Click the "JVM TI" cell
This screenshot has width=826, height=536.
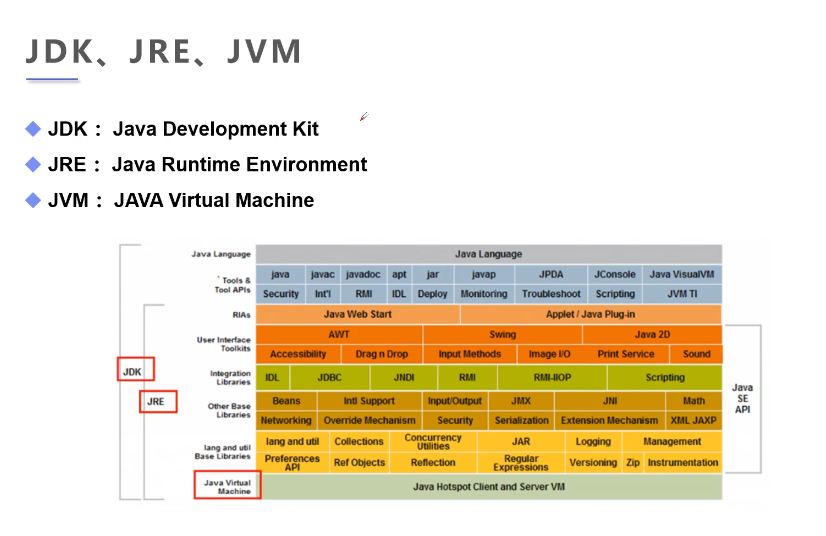682,294
